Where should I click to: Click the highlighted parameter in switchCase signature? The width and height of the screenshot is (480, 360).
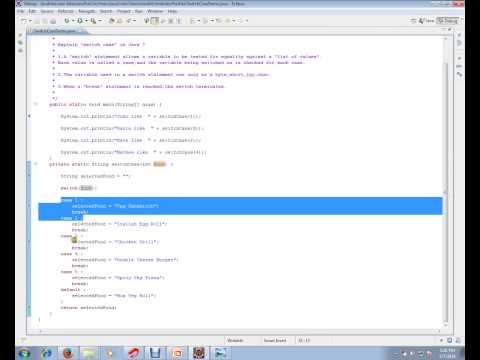pos(159,164)
